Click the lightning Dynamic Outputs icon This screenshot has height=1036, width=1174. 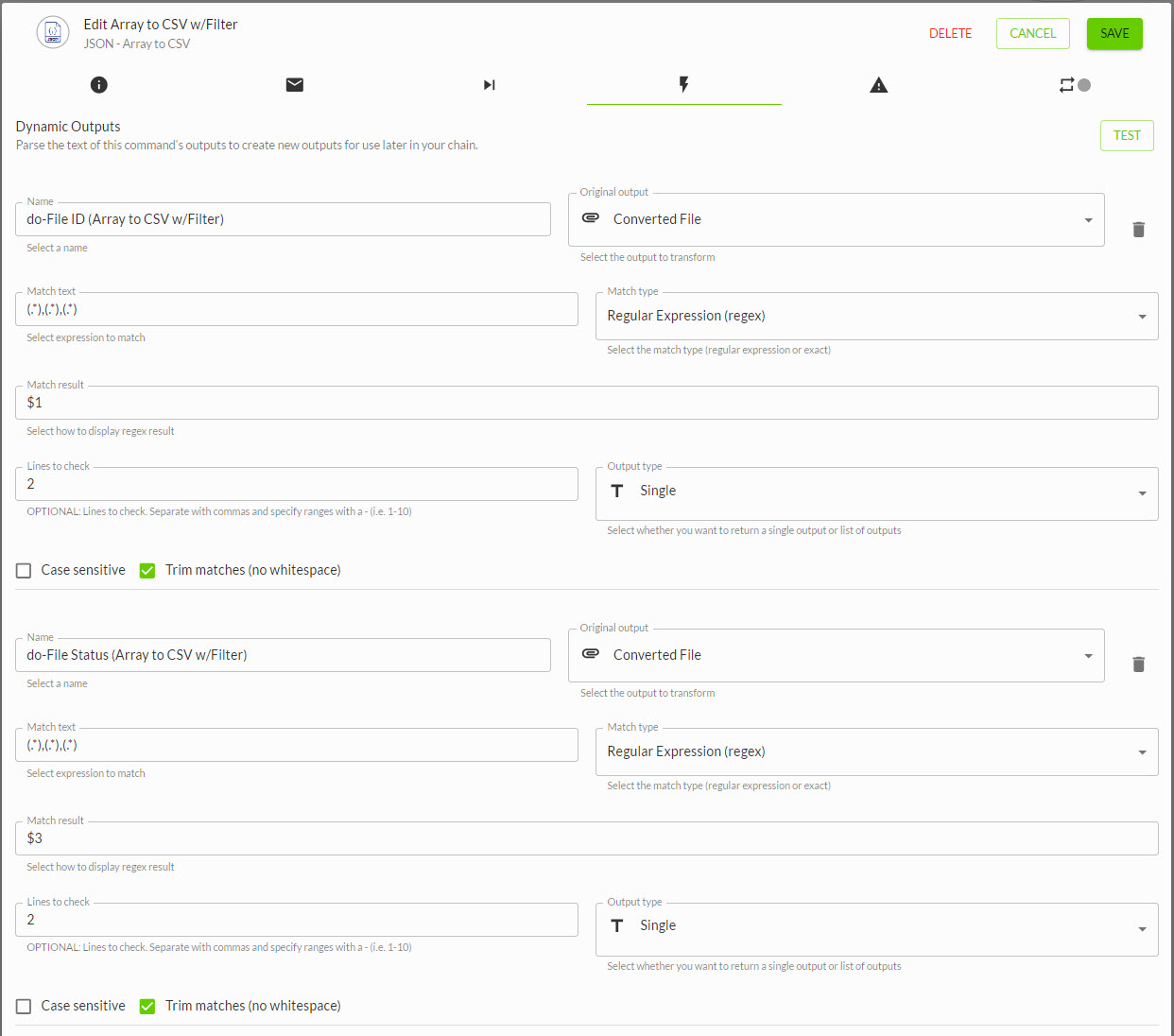click(683, 85)
